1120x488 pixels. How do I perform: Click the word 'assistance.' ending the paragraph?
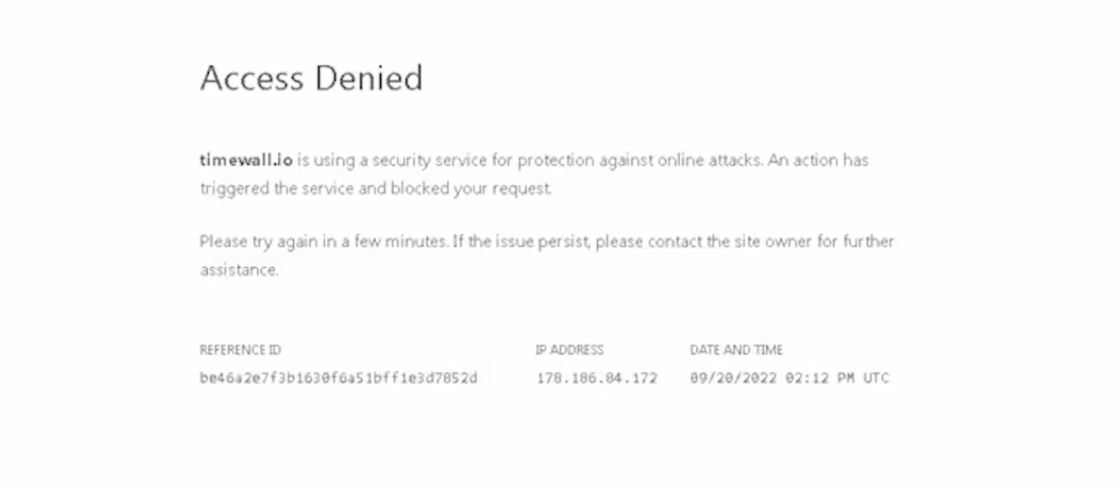pyautogui.click(x=238, y=270)
